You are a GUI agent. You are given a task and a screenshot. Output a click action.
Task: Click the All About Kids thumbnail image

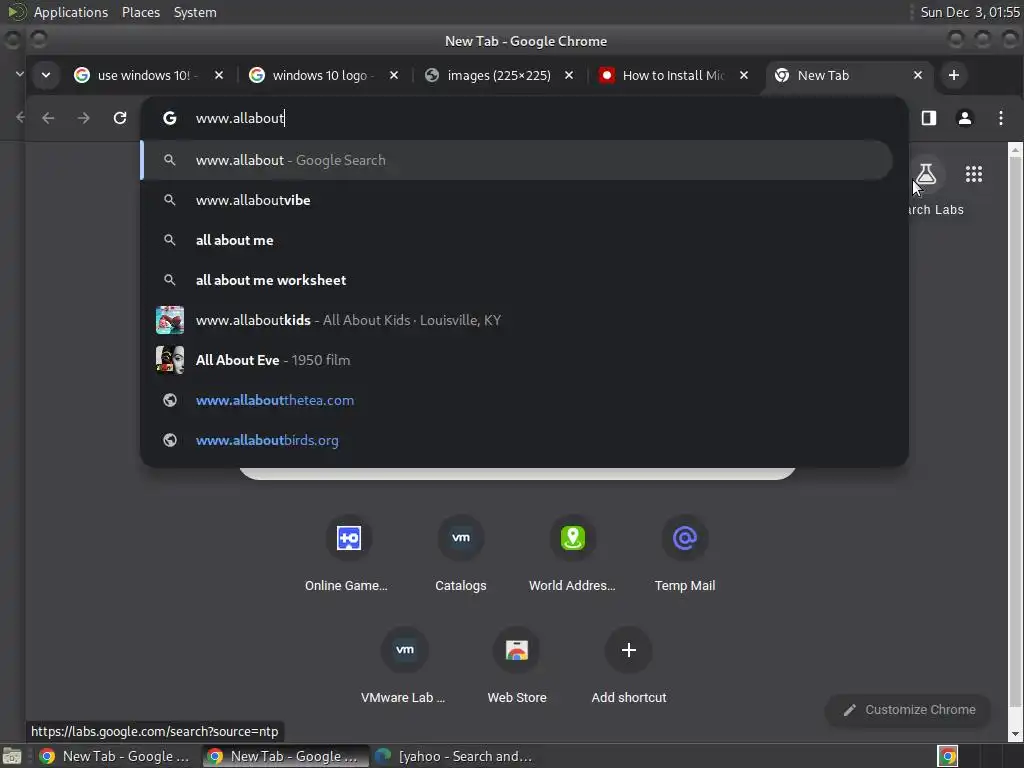tap(170, 320)
